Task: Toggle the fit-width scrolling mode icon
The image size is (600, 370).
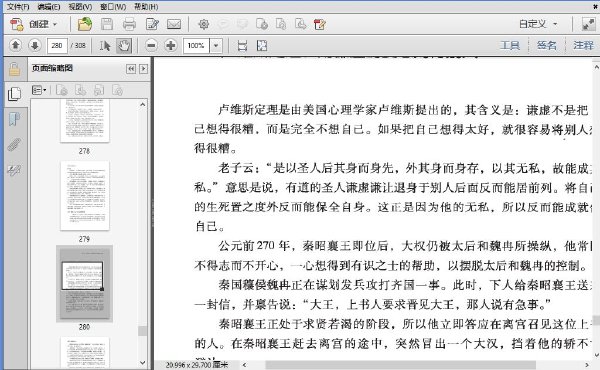Action: click(x=242, y=46)
